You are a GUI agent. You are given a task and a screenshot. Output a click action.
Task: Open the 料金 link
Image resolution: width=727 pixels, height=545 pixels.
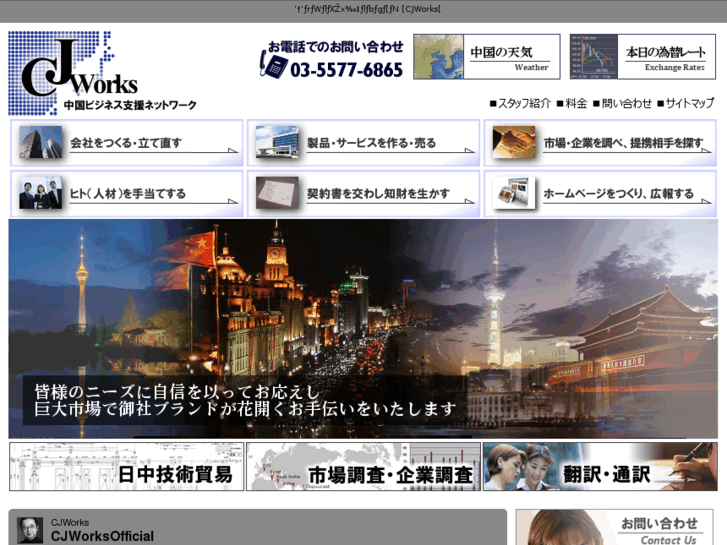click(572, 103)
